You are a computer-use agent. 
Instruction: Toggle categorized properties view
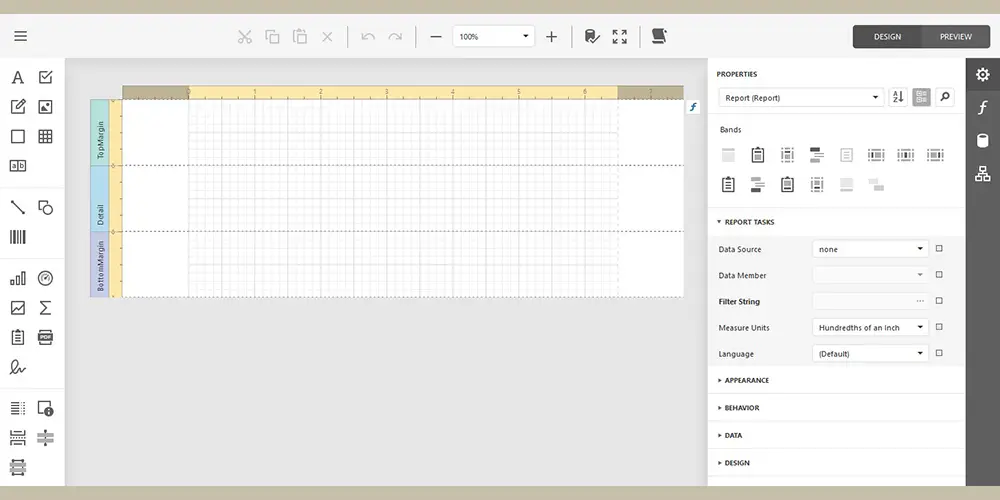[x=922, y=97]
